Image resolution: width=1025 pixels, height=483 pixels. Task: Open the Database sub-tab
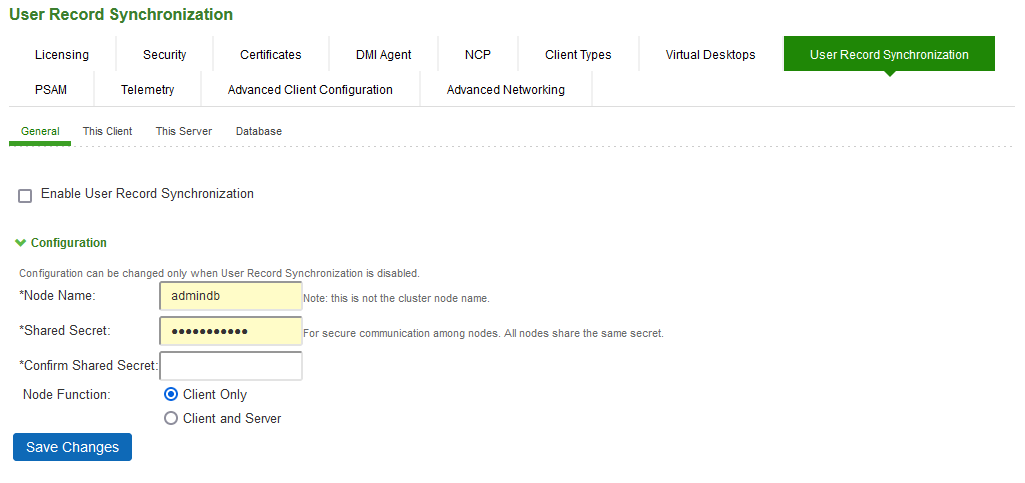click(258, 132)
